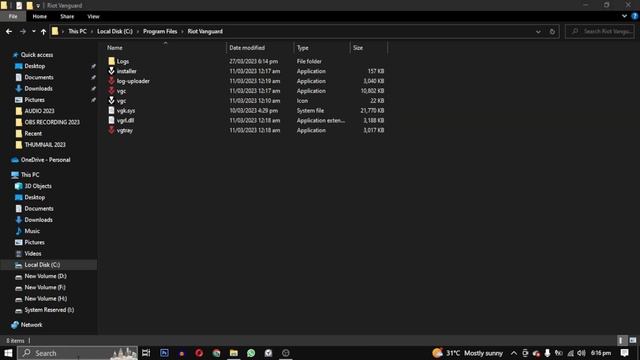640x360 pixels.
Task: Go up one level to Program Files
Action: (x=43, y=31)
